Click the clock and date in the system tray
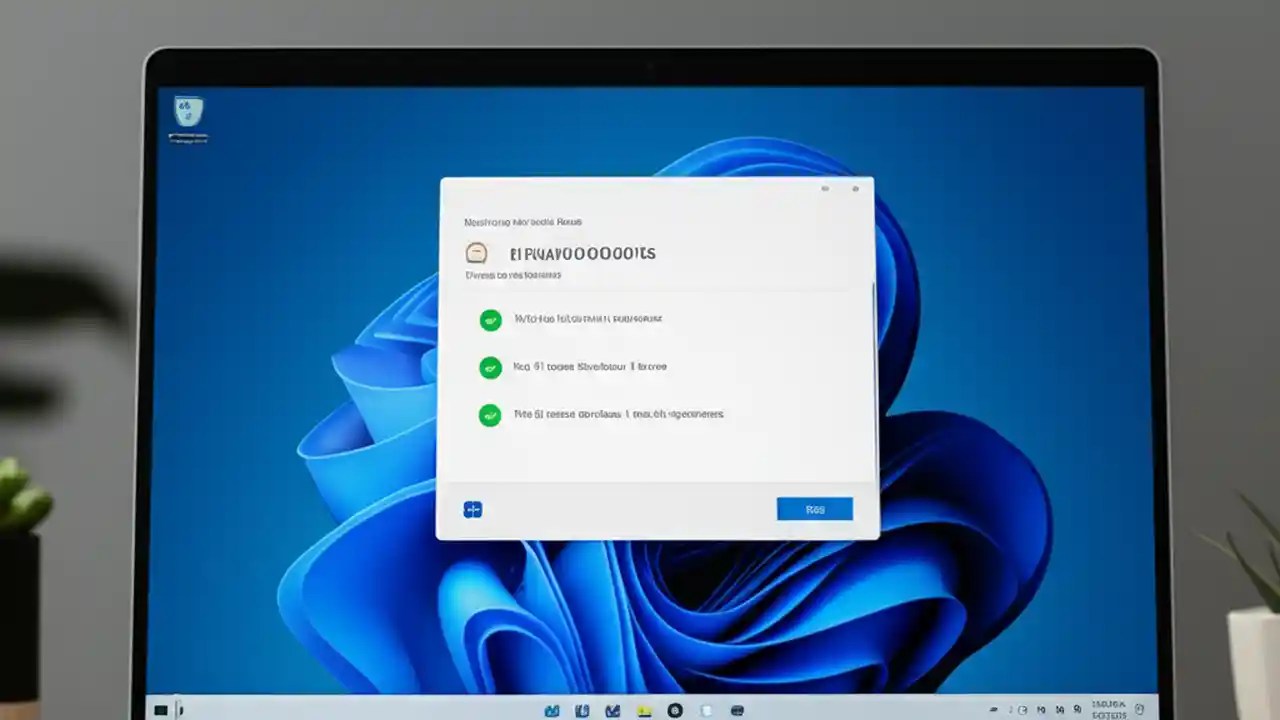Screen dimensions: 1280x720 (1110, 709)
